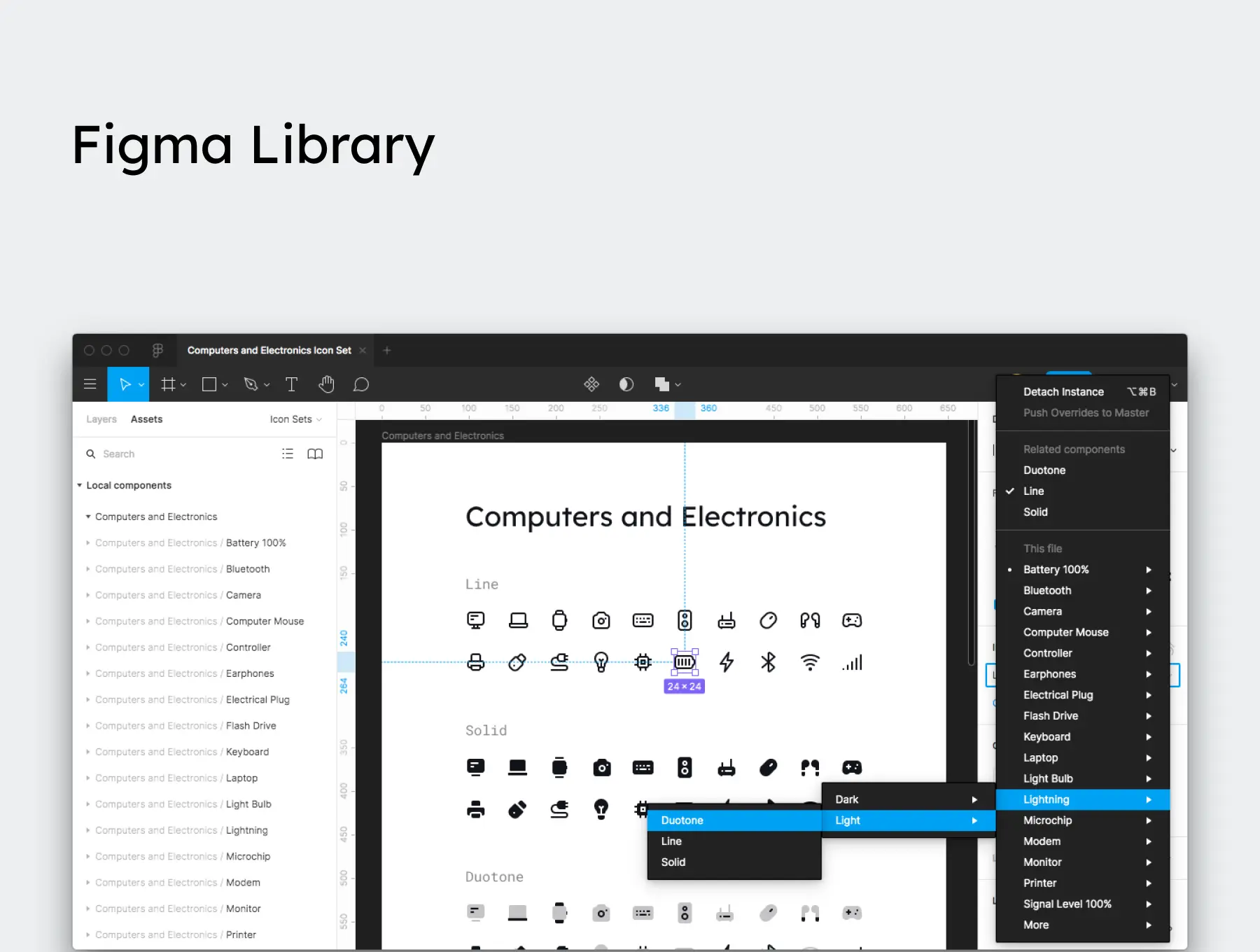Image resolution: width=1260 pixels, height=952 pixels.
Task: Open the boolean operations dropdown arrow
Action: pos(678,385)
